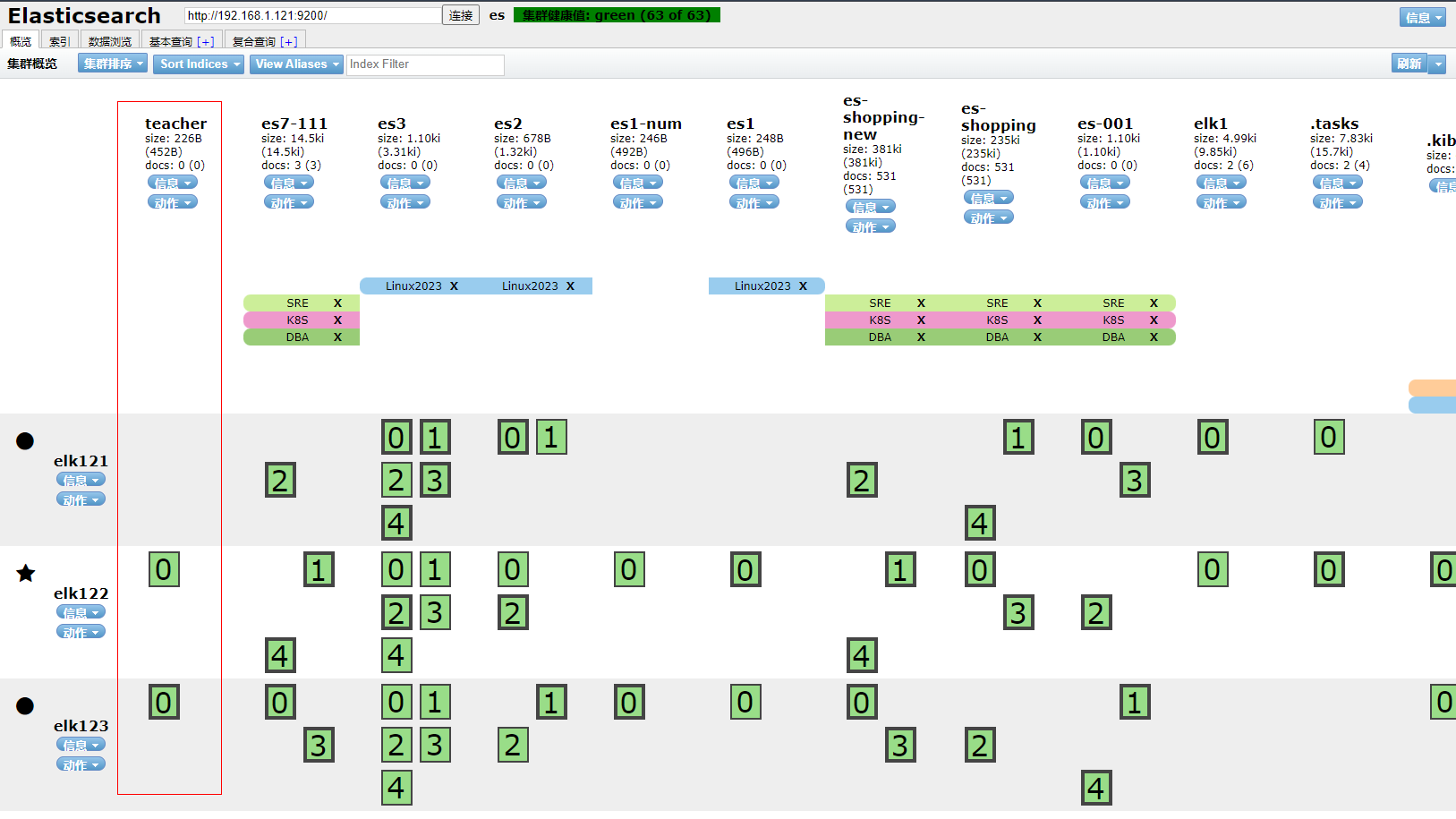Focus the Index Filter input field
Viewport: 1456px width, 819px height.
click(x=424, y=64)
